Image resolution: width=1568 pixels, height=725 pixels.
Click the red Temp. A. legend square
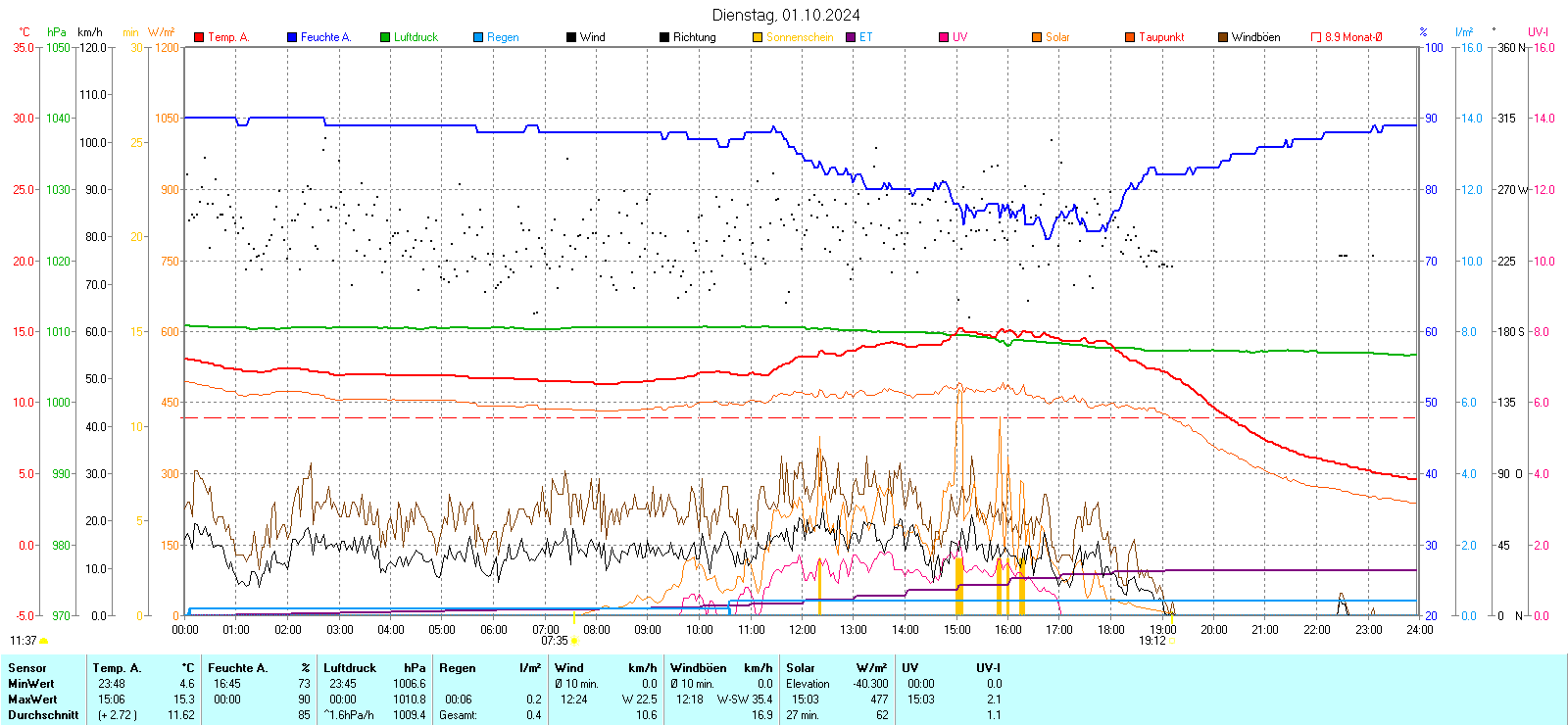(x=199, y=37)
